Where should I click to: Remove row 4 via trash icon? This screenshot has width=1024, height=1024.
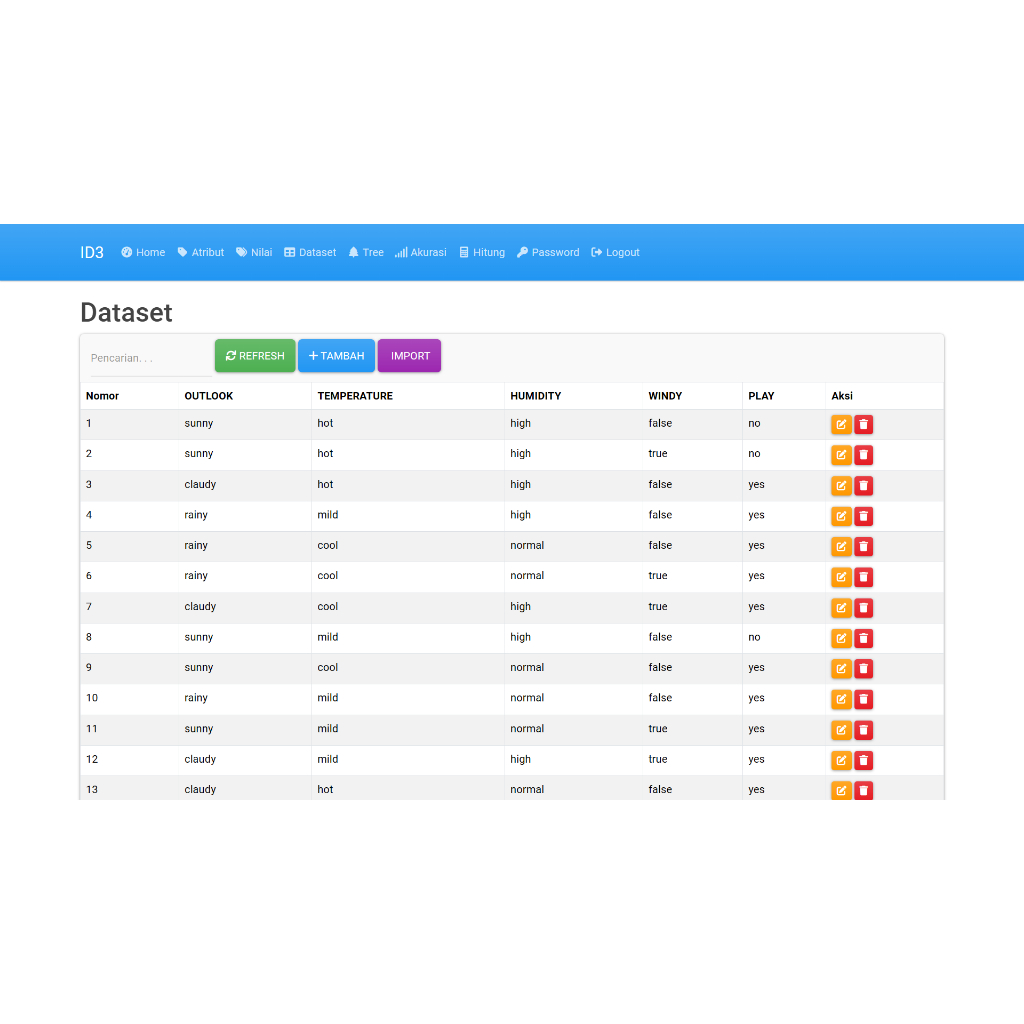pos(863,516)
